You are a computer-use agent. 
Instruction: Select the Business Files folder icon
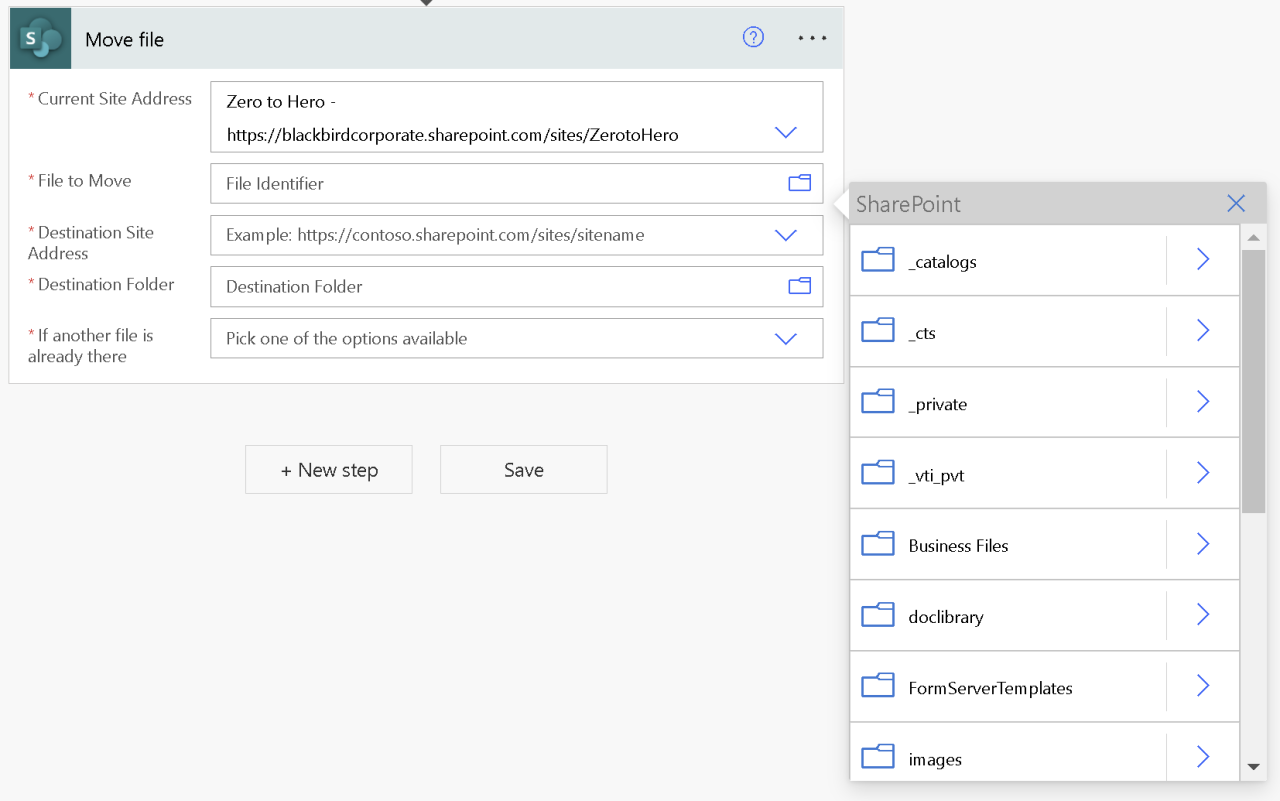[878, 544]
